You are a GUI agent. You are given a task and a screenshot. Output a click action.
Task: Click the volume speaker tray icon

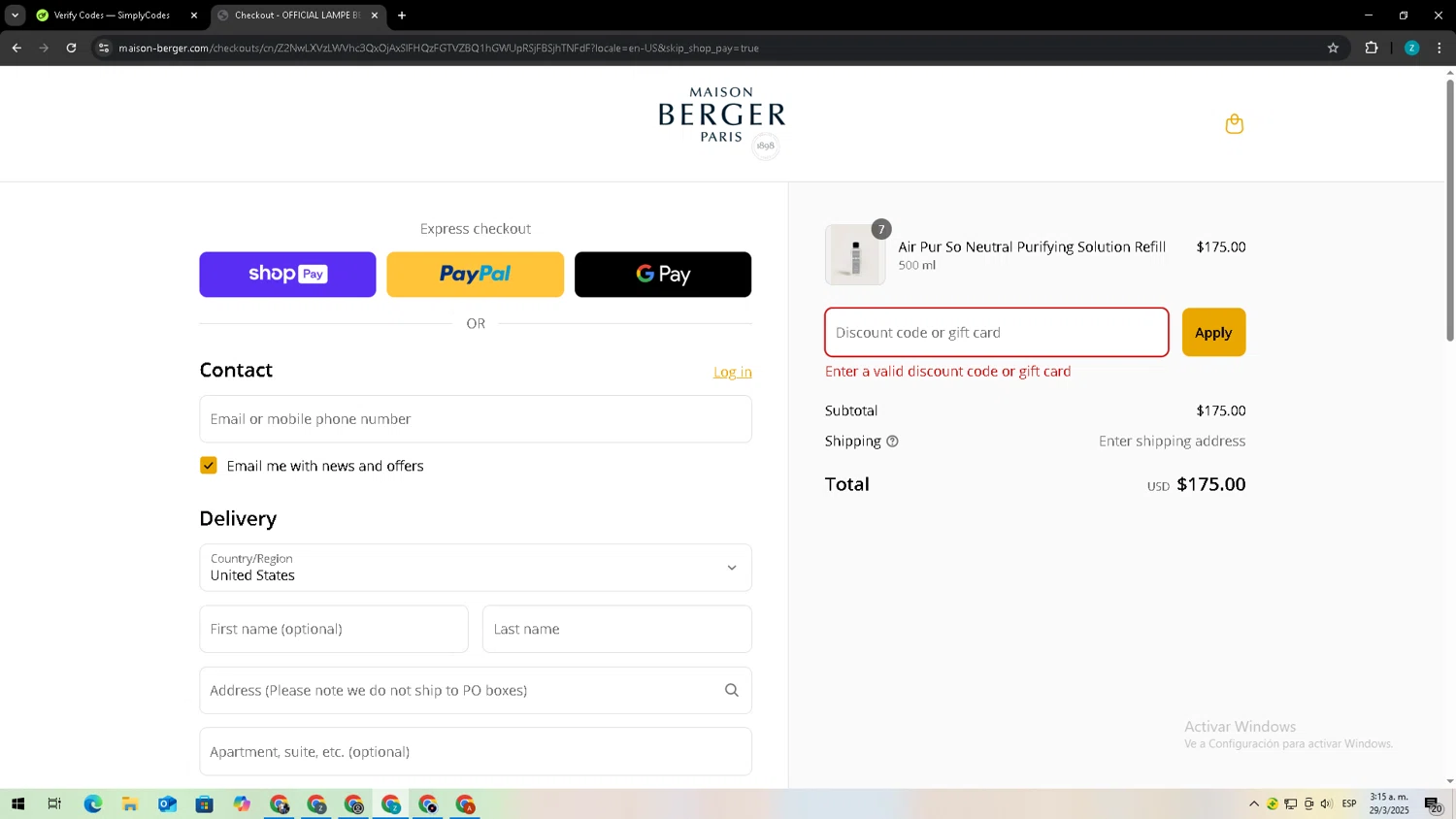click(x=1326, y=803)
